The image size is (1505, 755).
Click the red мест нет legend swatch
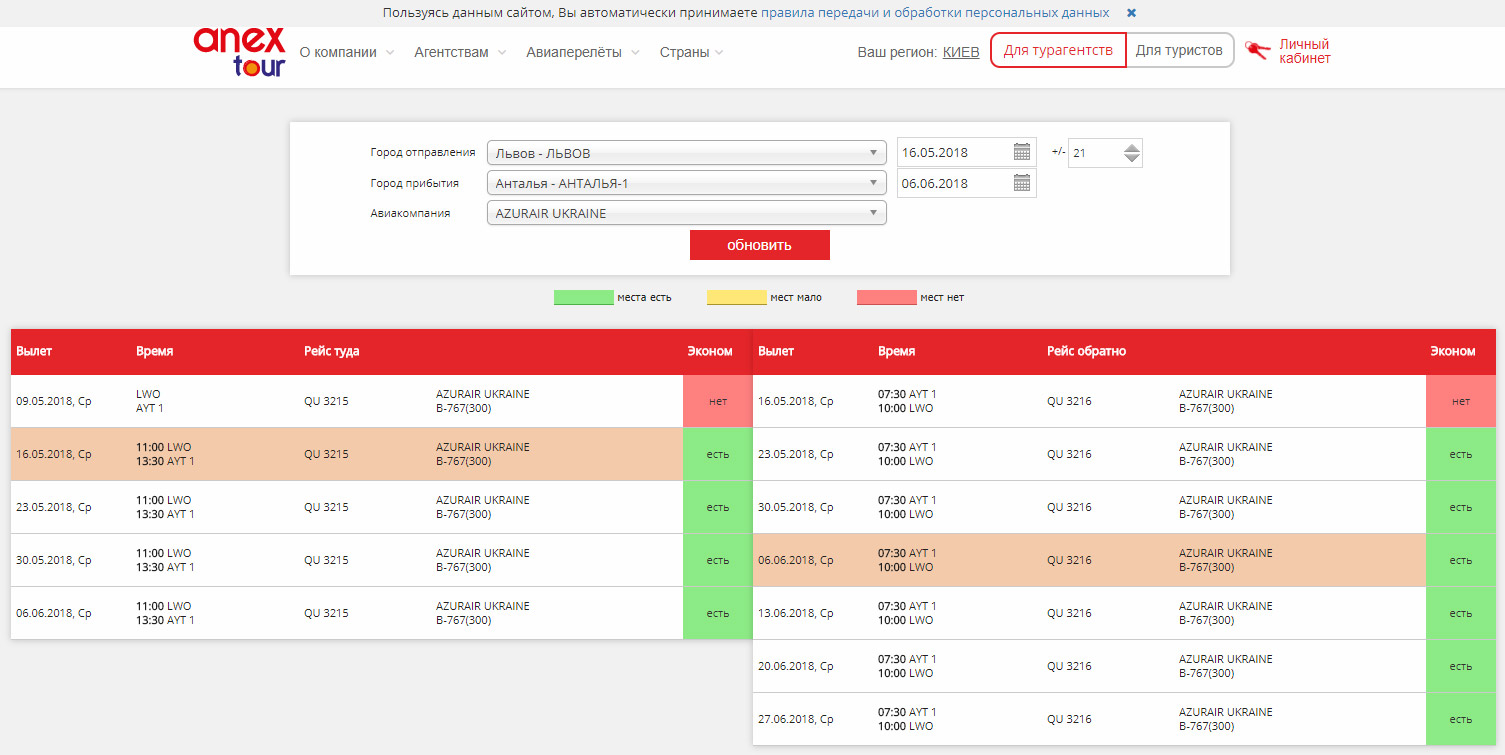(x=886, y=297)
